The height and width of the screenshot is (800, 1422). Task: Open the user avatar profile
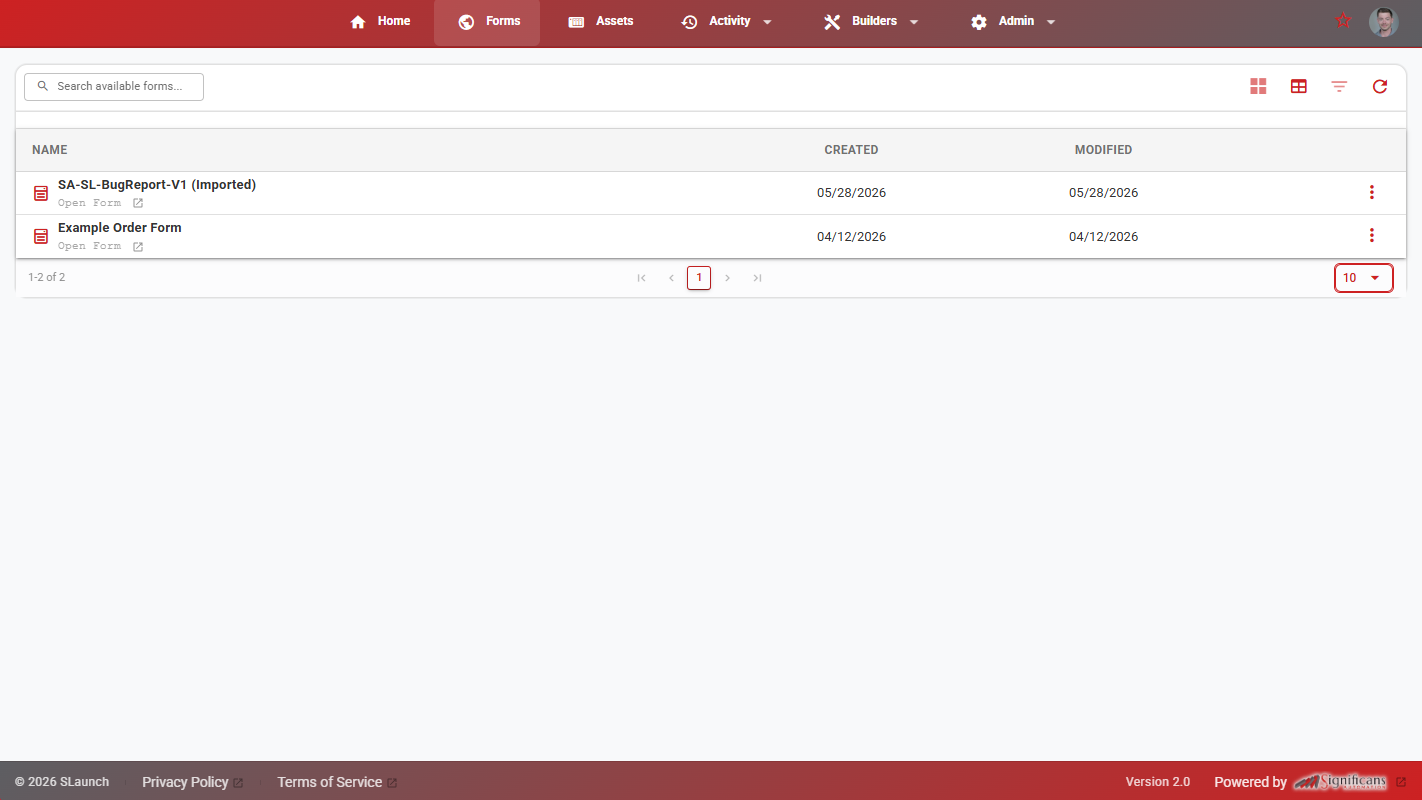[1384, 22]
